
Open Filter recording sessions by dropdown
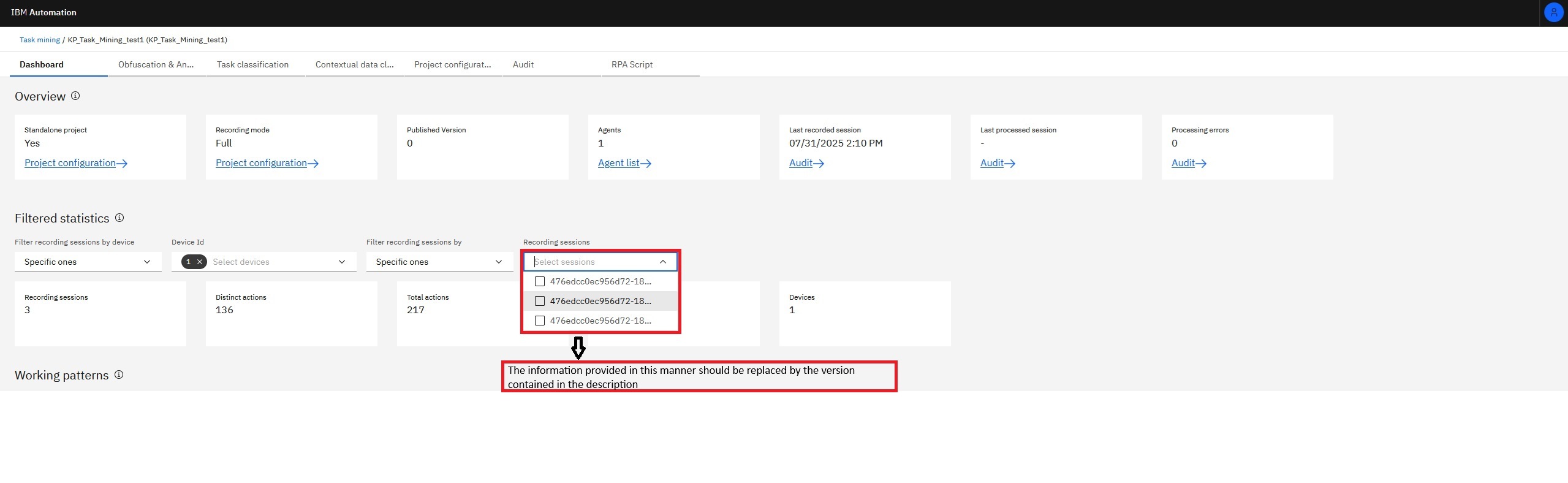click(439, 262)
